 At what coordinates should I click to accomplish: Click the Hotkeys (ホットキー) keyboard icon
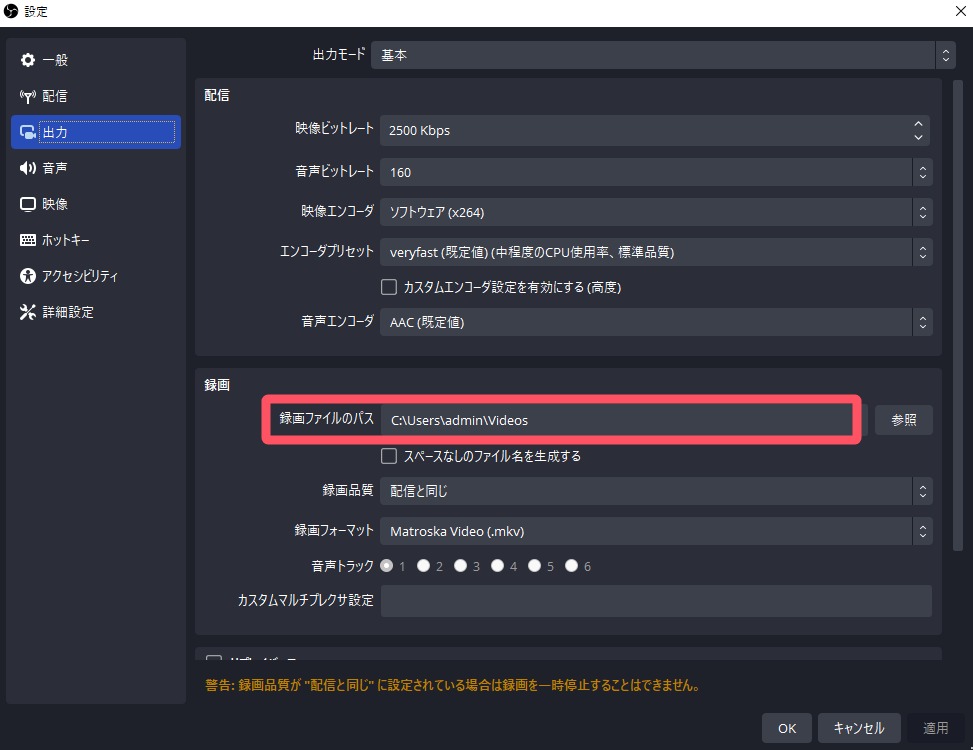[28, 240]
